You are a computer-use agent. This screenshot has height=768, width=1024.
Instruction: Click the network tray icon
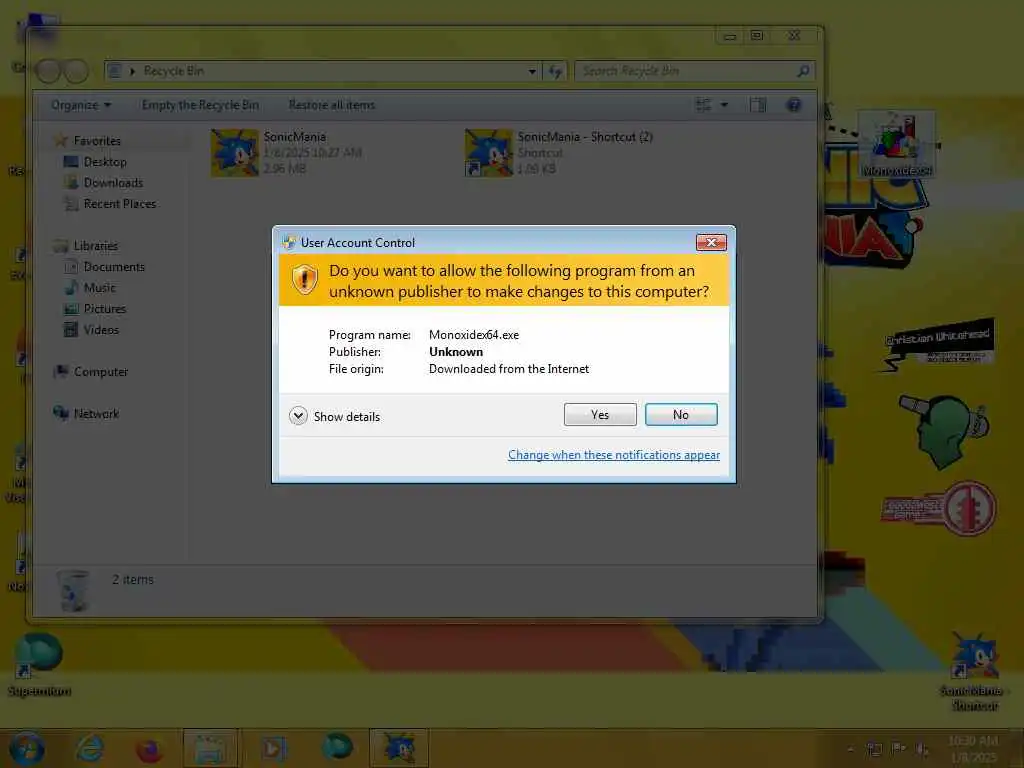click(x=874, y=749)
